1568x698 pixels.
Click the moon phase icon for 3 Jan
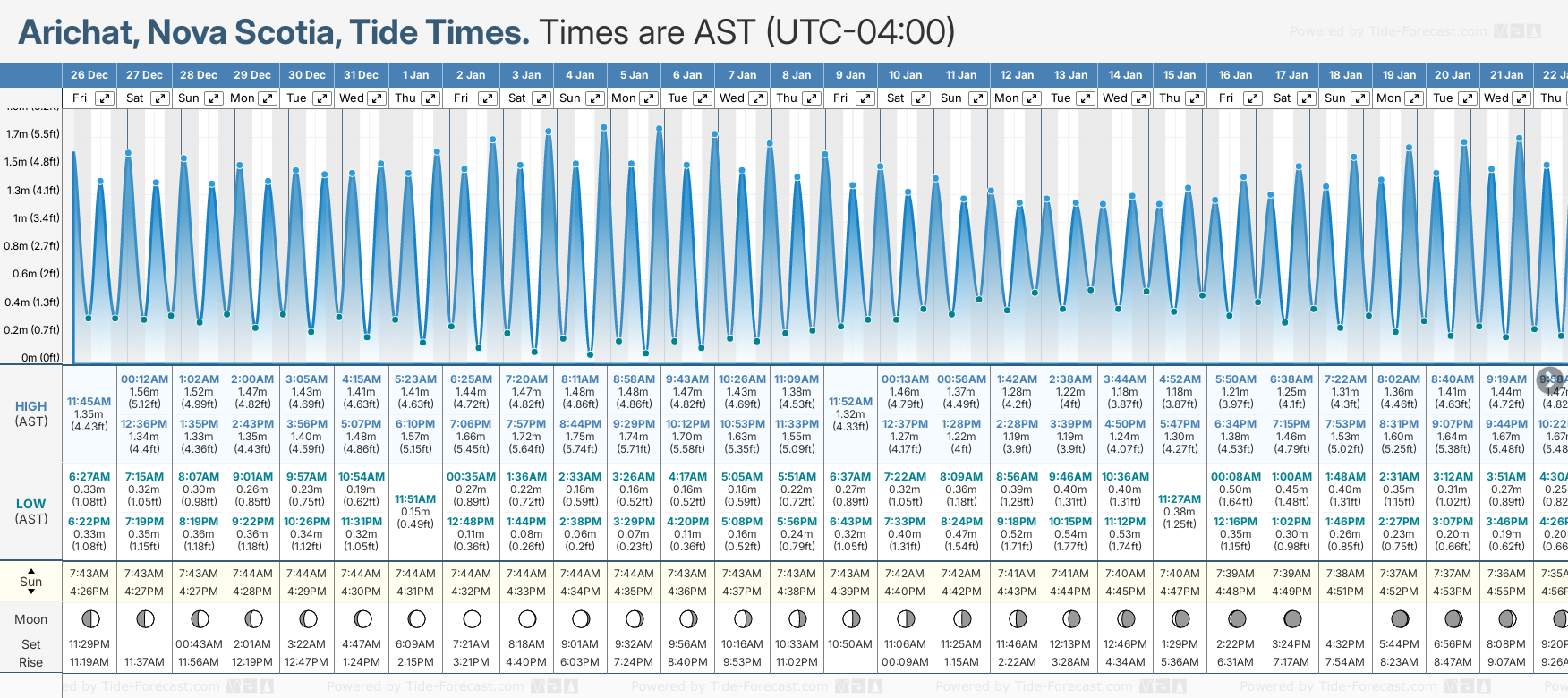(x=527, y=618)
